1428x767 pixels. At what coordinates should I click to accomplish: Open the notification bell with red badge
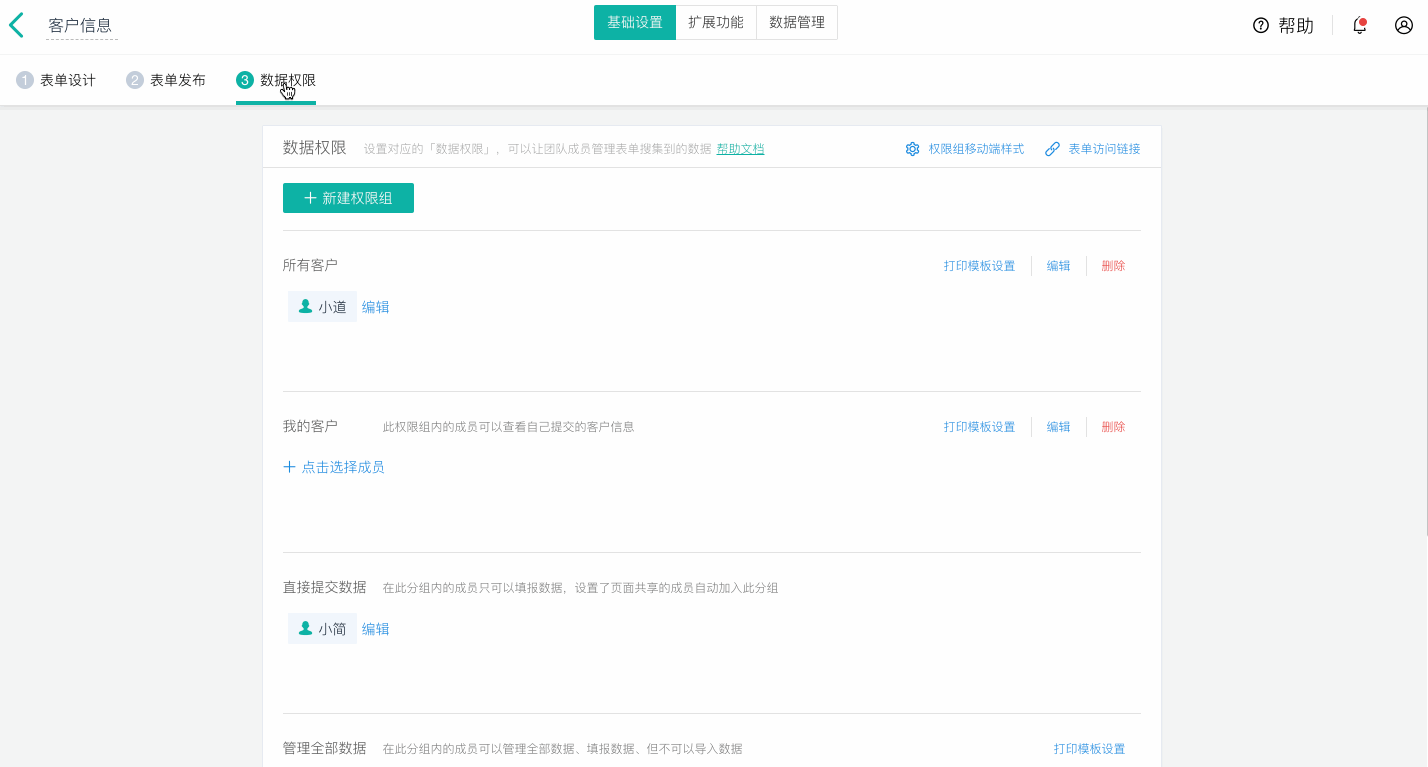pos(1359,25)
